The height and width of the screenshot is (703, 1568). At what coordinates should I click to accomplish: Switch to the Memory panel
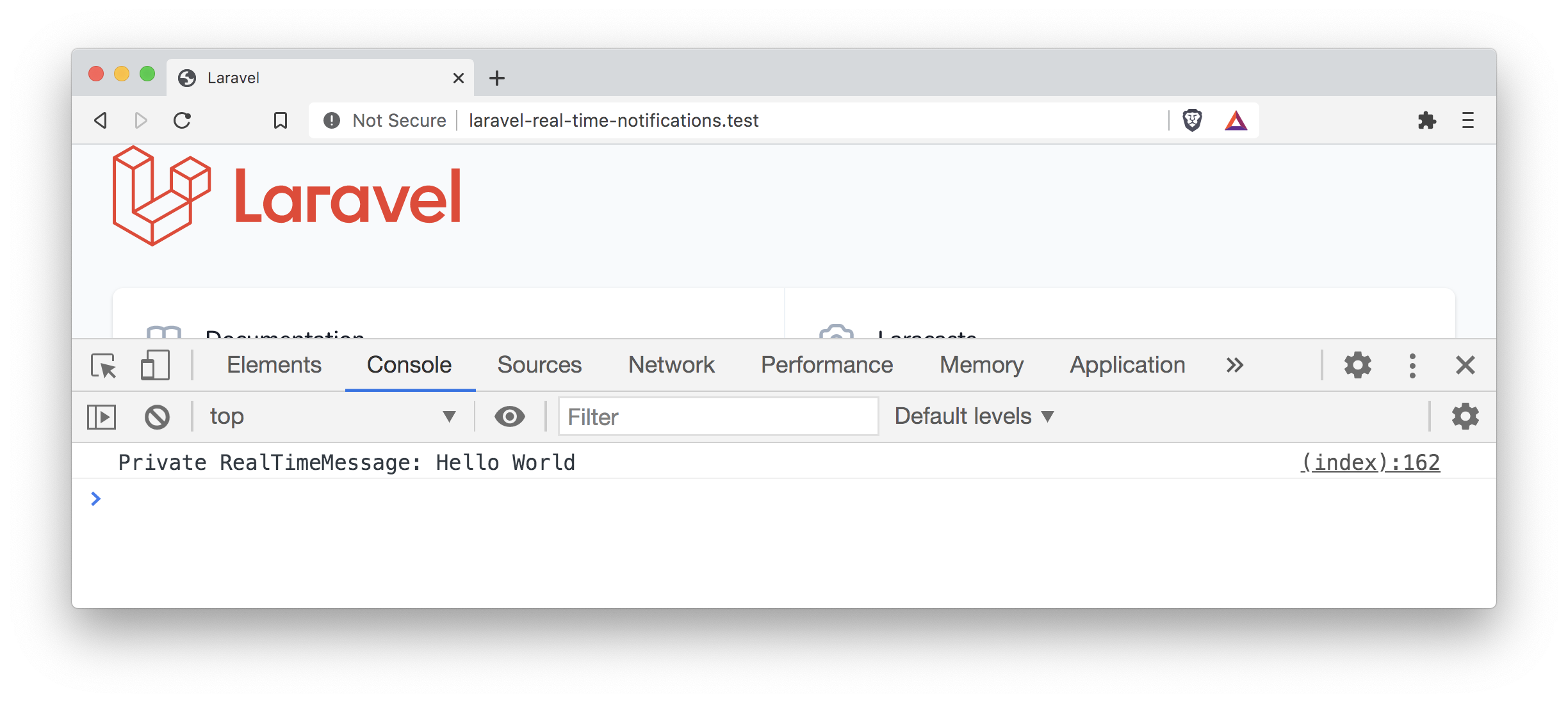(981, 365)
